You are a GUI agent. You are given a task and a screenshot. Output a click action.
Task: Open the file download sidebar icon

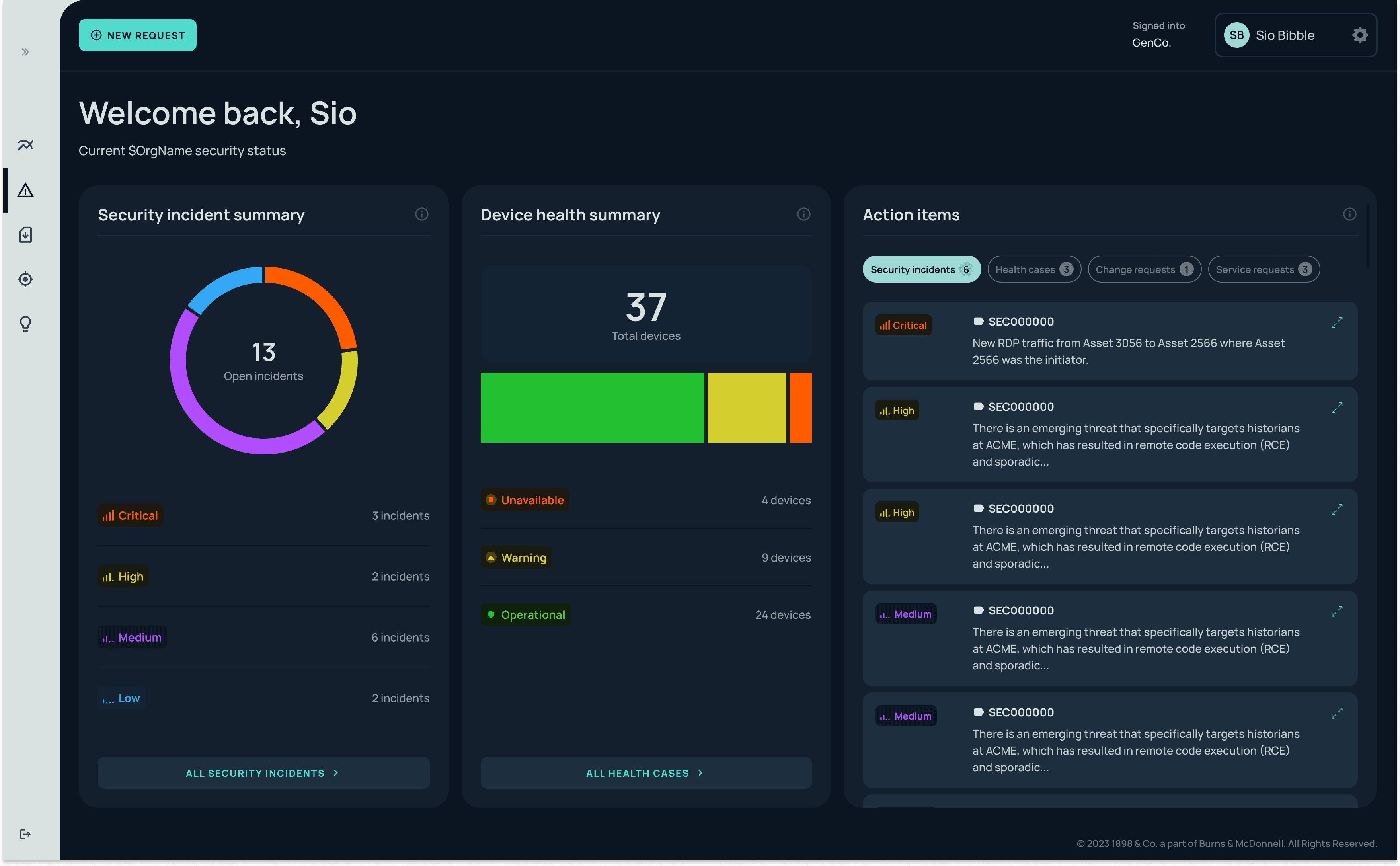click(25, 235)
